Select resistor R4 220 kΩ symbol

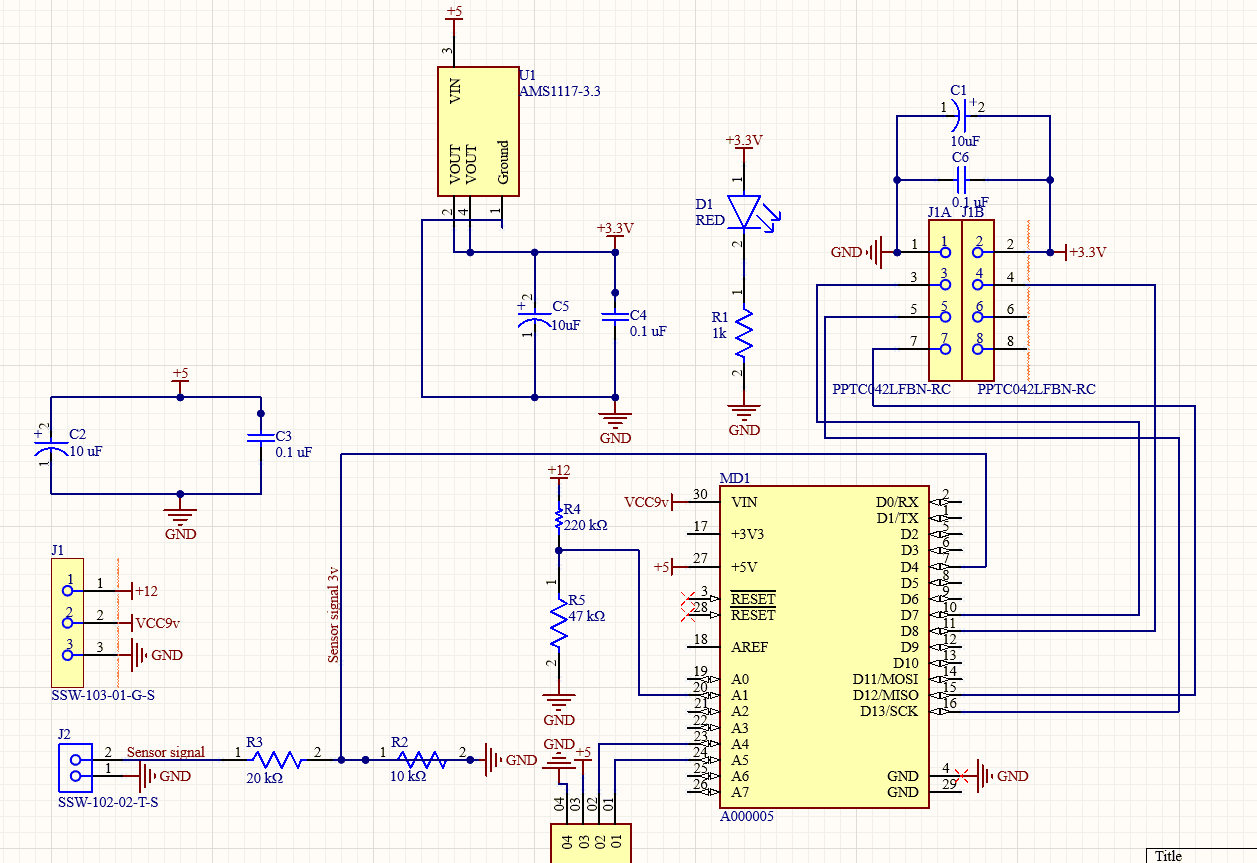(559, 519)
